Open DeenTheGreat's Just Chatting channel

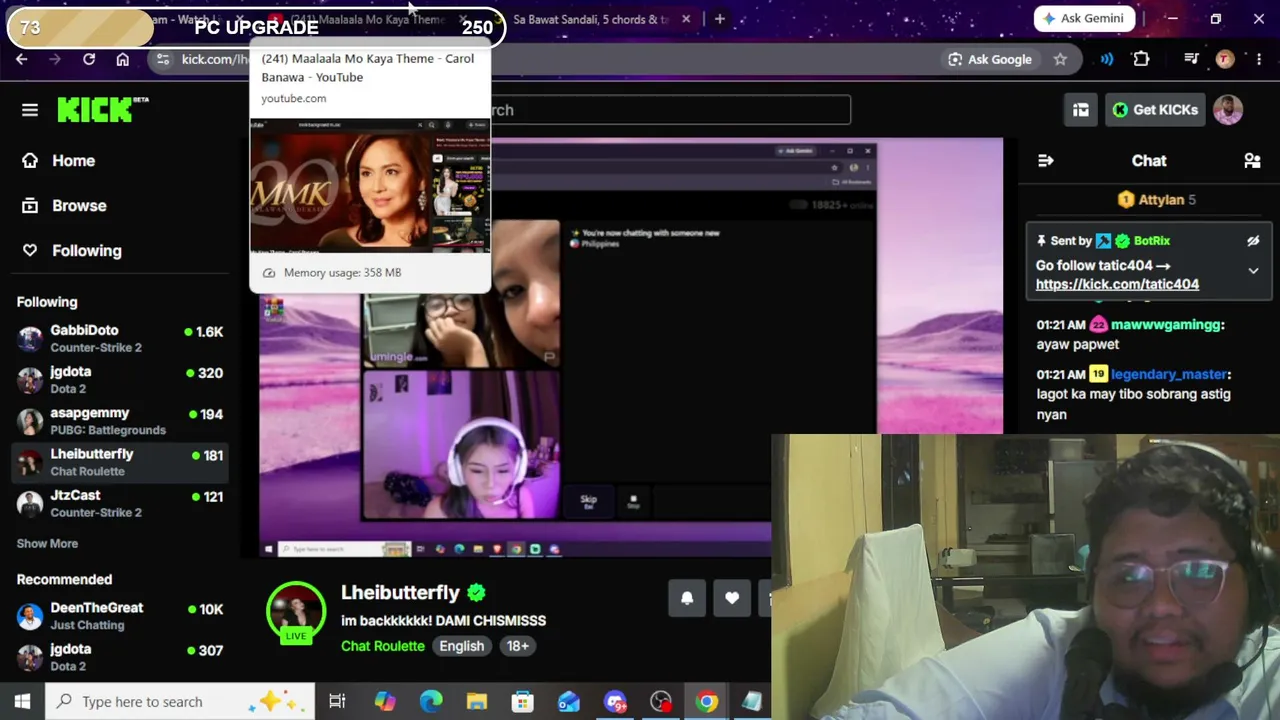(x=120, y=616)
